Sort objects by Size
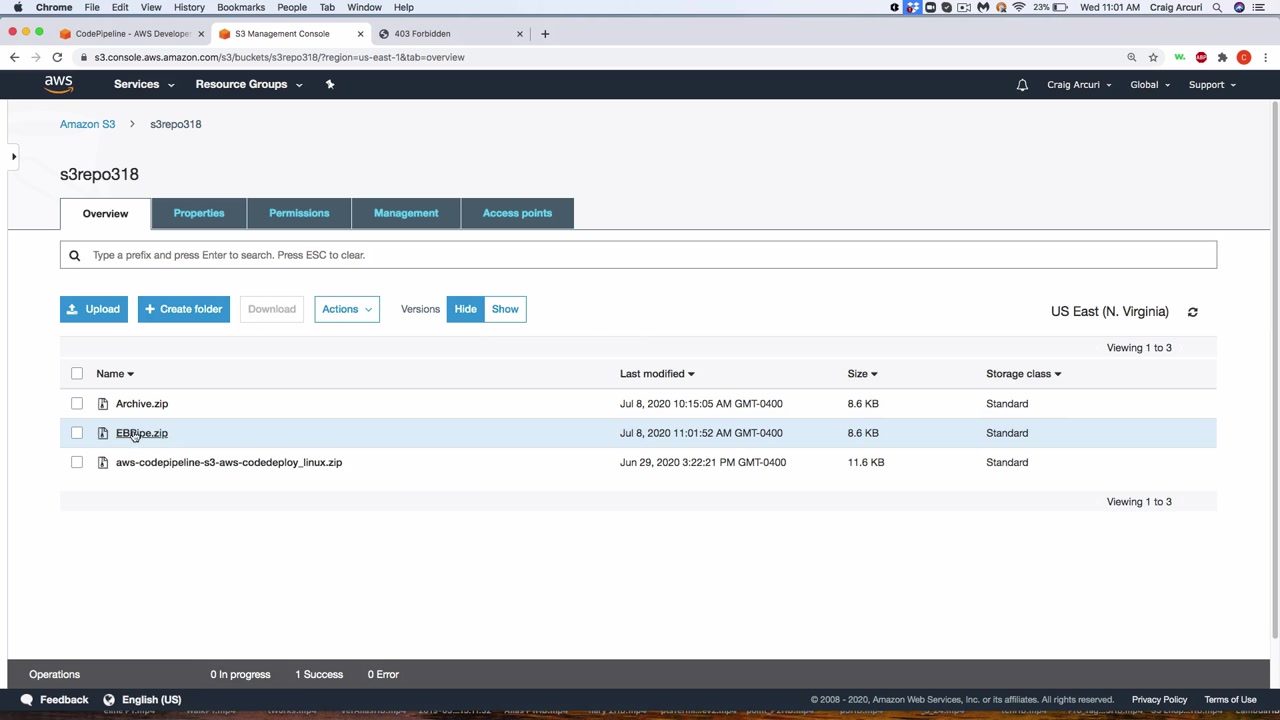The width and height of the screenshot is (1280, 720). 862,374
